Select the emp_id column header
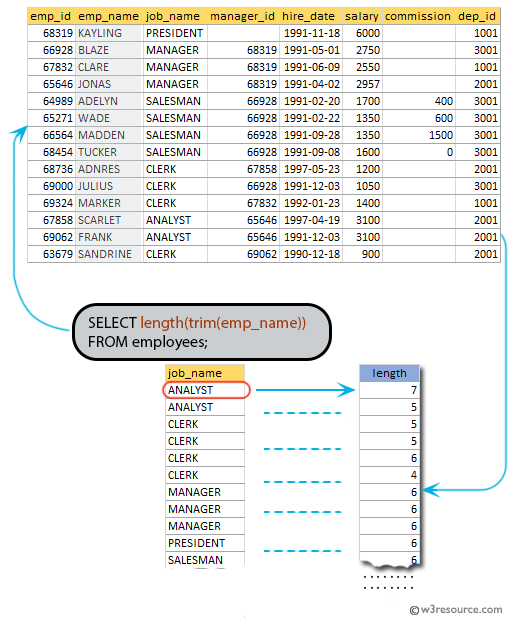Viewport: 524px width, 623px height. [51, 16]
